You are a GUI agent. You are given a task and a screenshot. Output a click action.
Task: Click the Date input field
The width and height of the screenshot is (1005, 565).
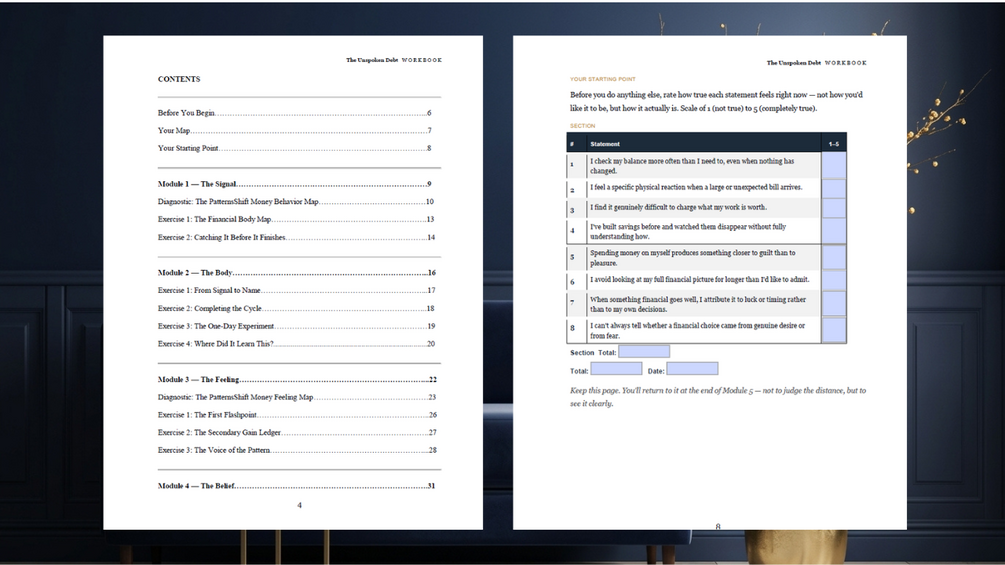692,369
